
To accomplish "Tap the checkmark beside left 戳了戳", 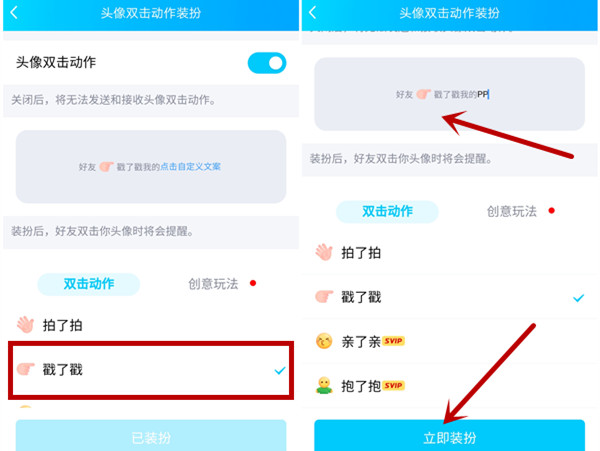I will (x=280, y=370).
